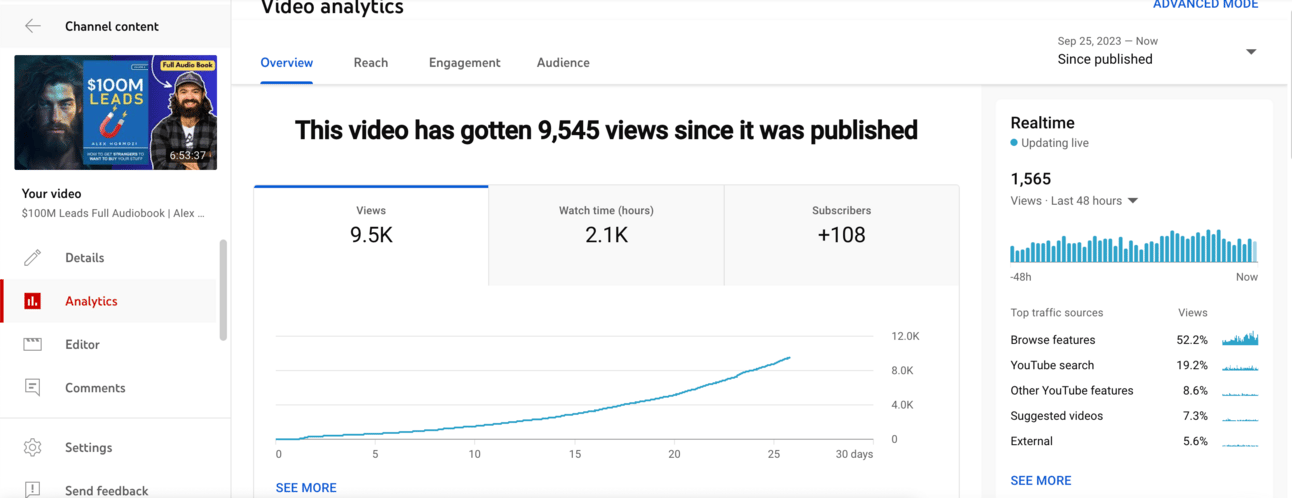Viewport: 1292px width, 498px height.
Task: Click the Realtime panel heading
Action: [x=1042, y=123]
